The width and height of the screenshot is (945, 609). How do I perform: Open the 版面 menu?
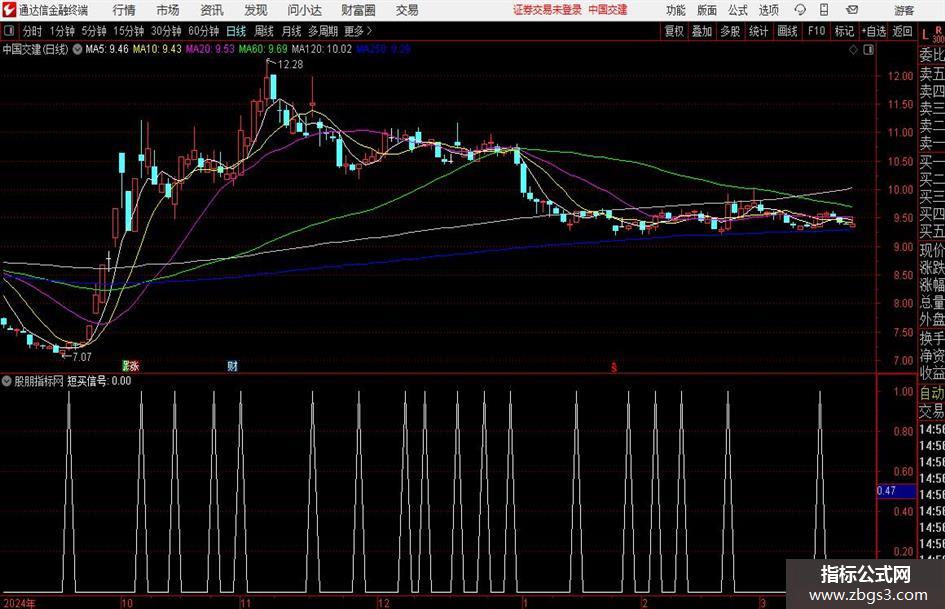click(x=706, y=10)
